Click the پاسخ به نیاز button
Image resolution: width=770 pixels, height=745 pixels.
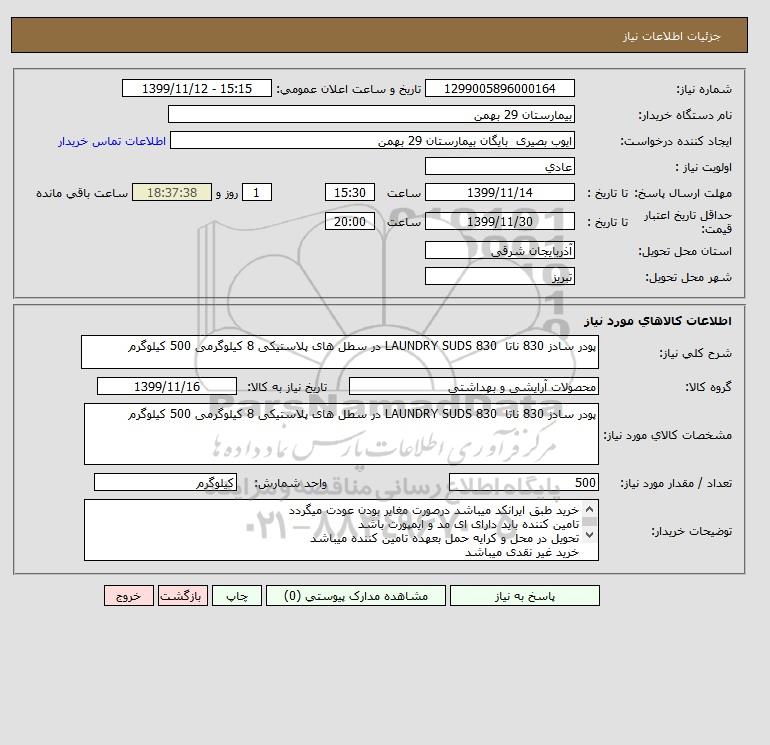tap(524, 596)
